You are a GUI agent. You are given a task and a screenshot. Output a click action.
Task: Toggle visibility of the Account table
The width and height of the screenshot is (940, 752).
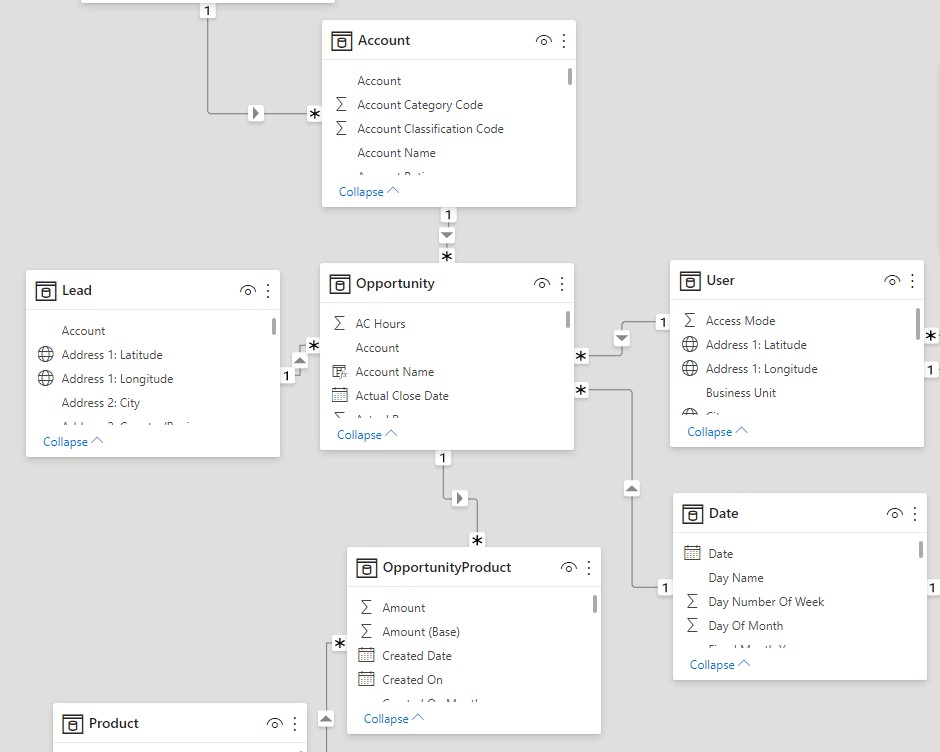pos(544,40)
